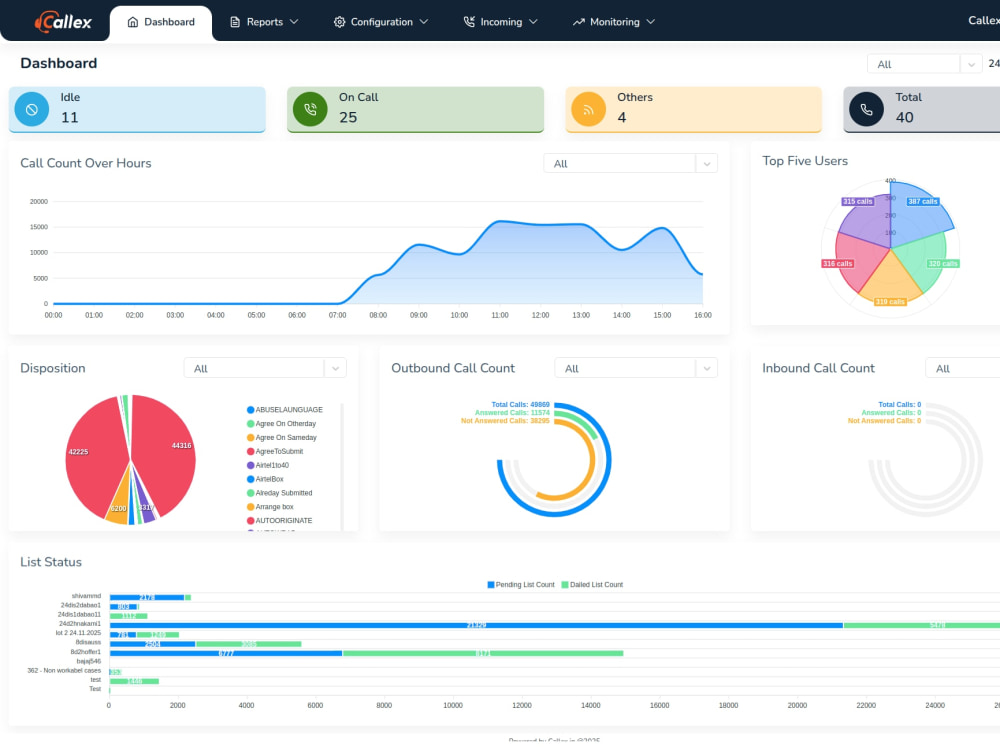
Task: Expand the Incoming chevron arrow
Action: (x=533, y=22)
